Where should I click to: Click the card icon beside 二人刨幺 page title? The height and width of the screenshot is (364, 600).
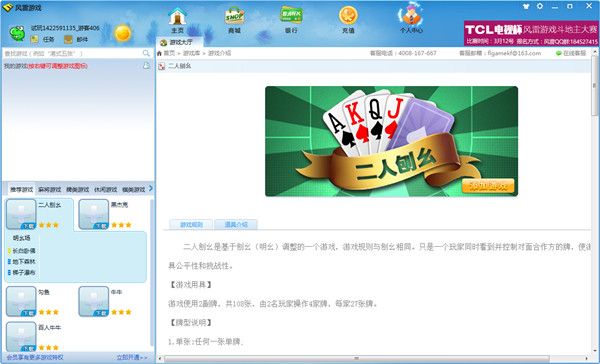pos(161,66)
